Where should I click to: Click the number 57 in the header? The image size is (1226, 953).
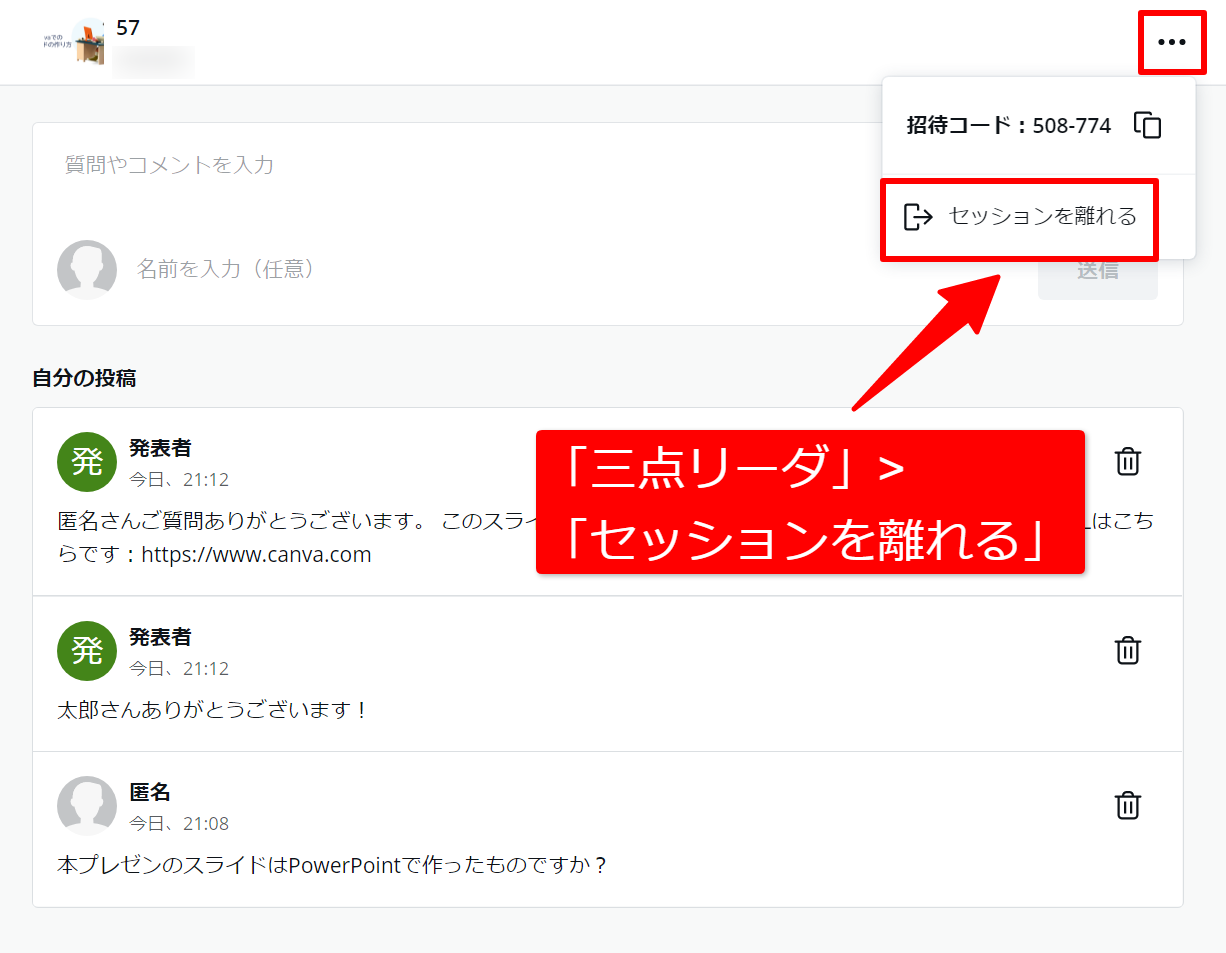128,27
